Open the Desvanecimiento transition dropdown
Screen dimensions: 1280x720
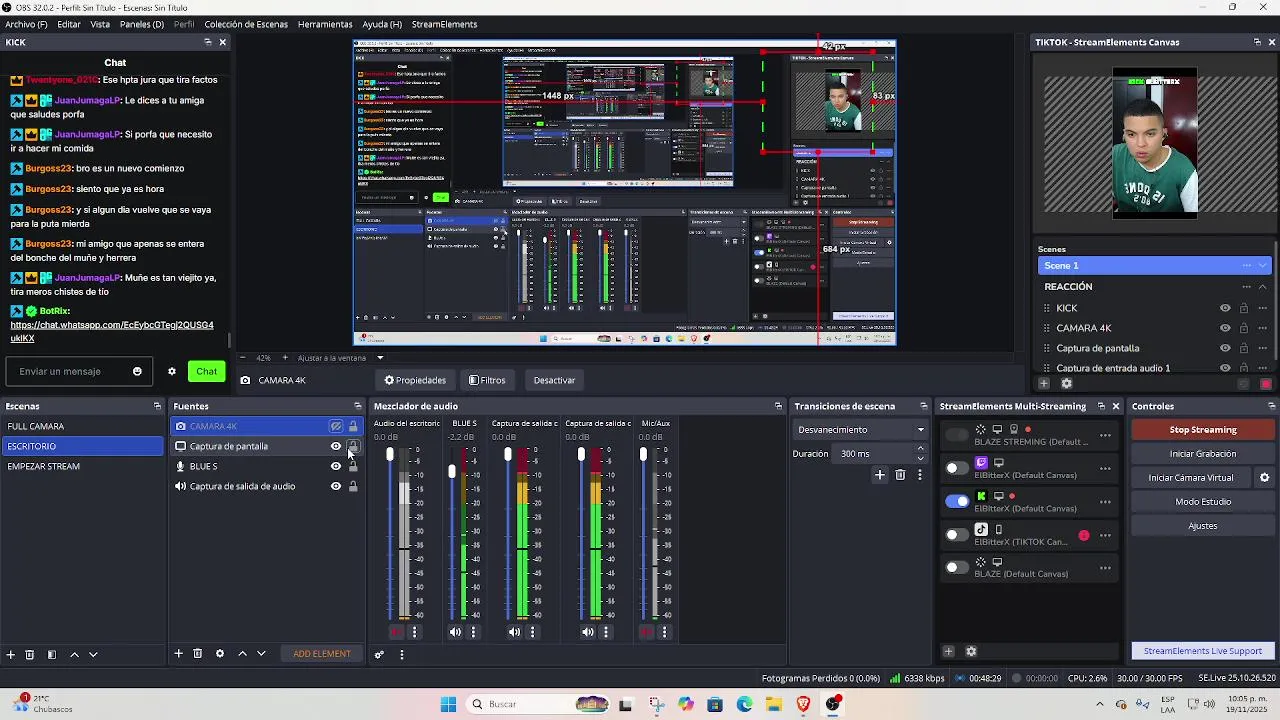(x=861, y=430)
